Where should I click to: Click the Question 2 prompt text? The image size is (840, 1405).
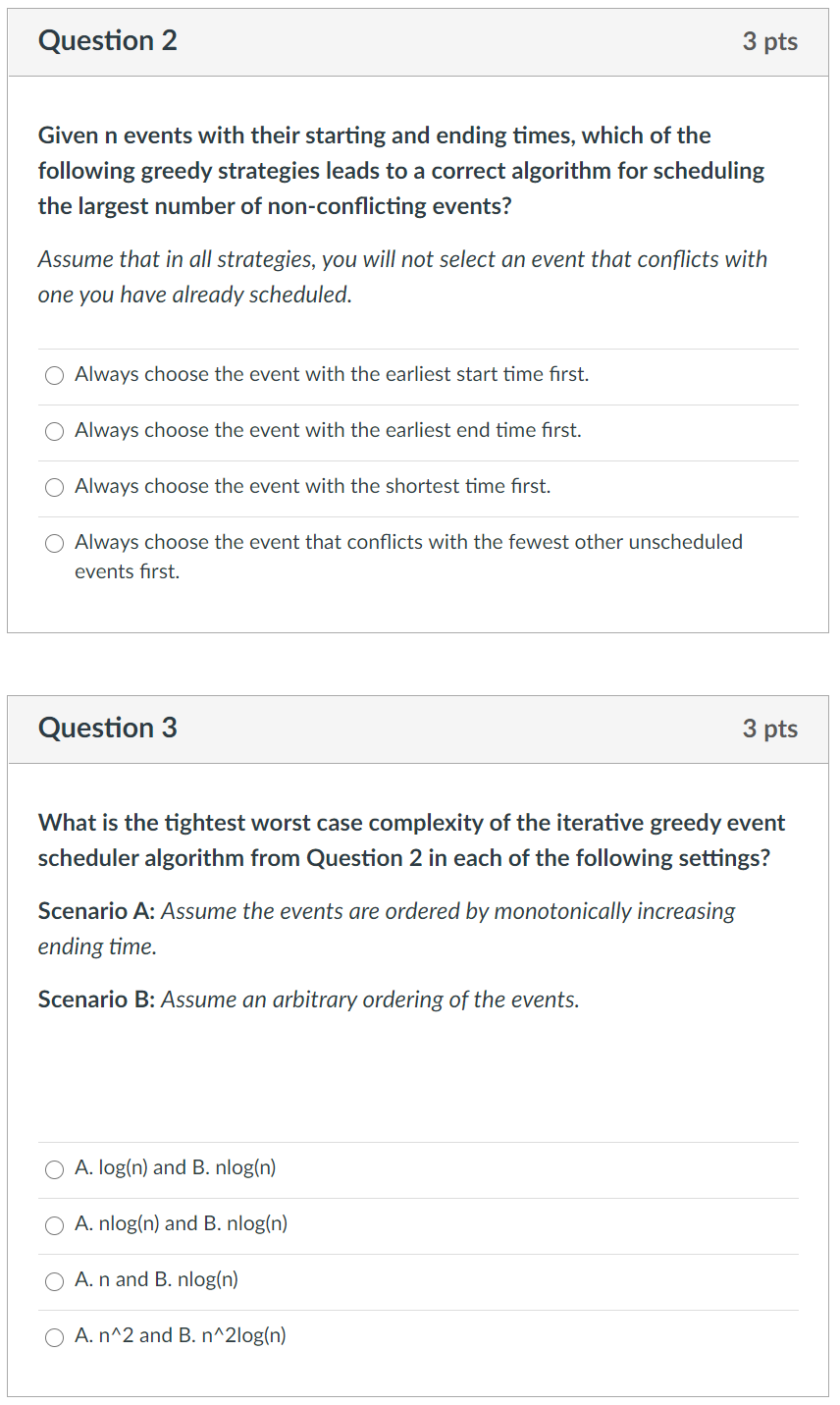click(x=393, y=170)
